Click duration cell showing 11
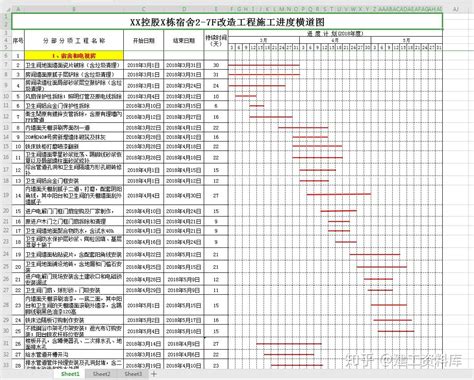The width and height of the screenshot is (474, 380). [216, 290]
